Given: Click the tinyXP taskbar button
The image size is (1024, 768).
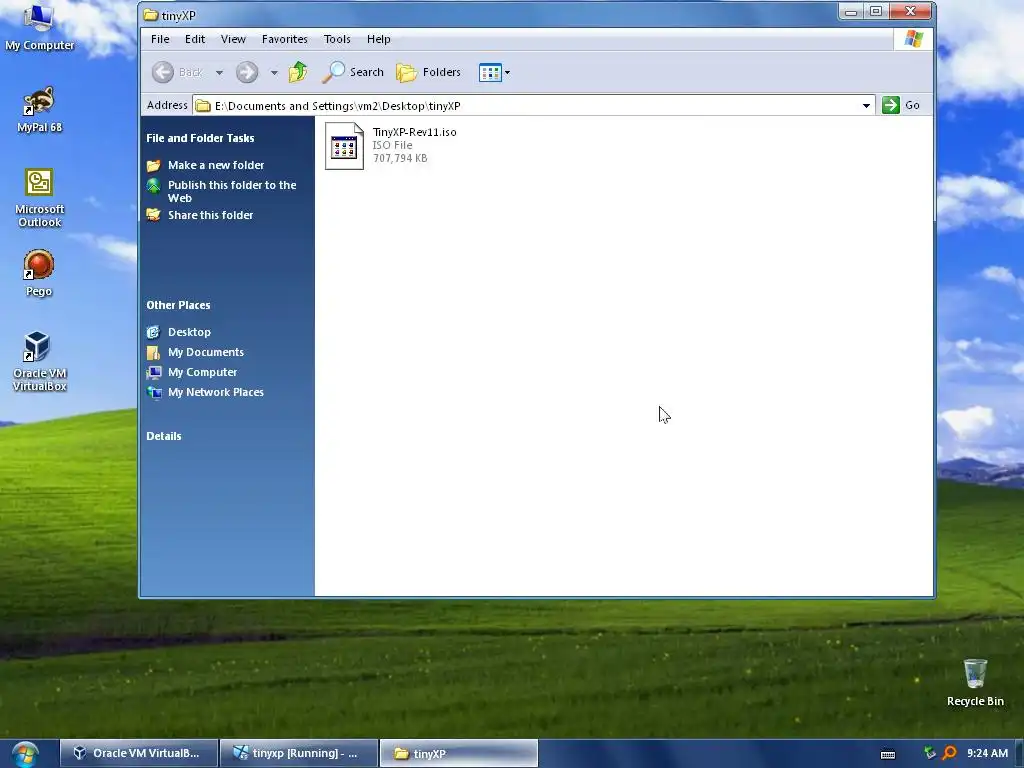Looking at the screenshot, I should coord(458,754).
